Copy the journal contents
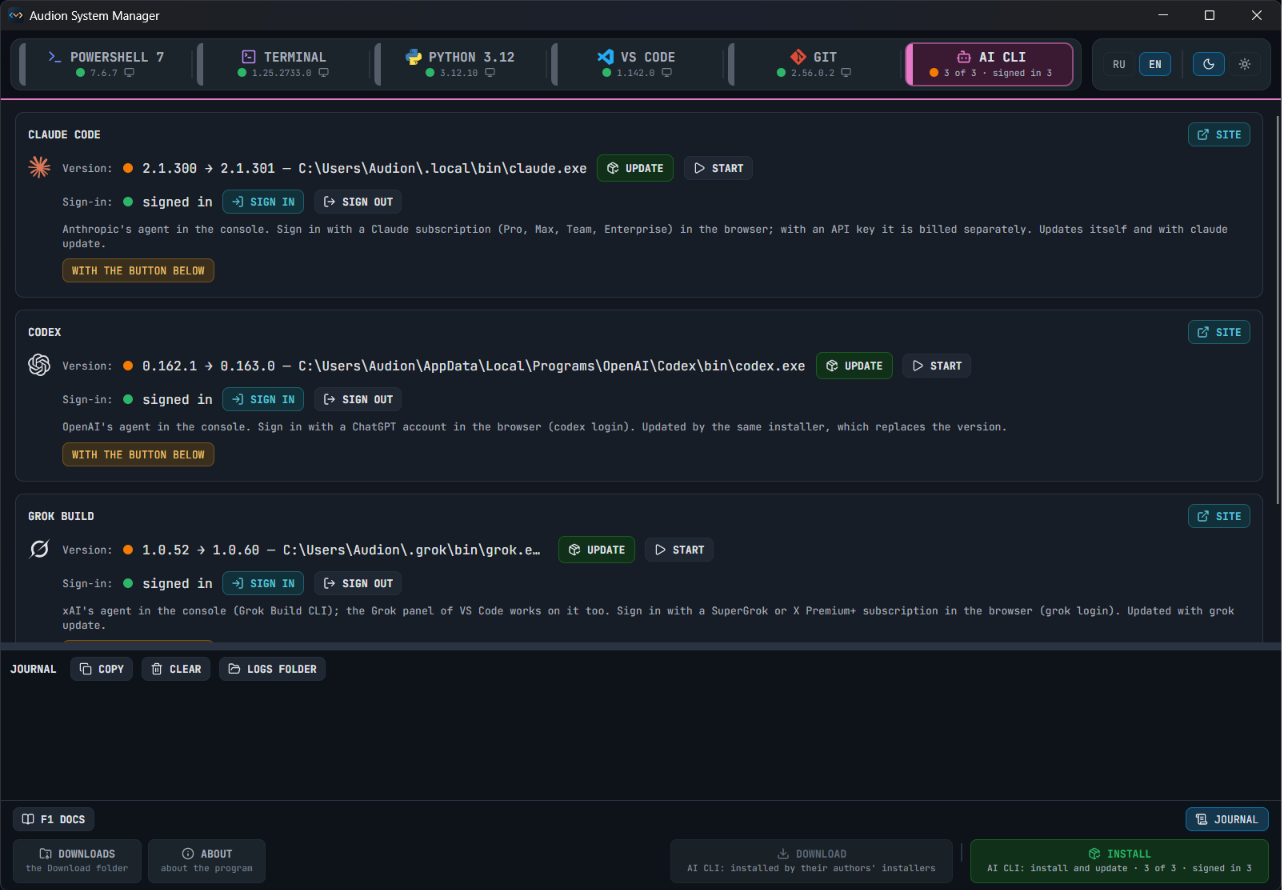This screenshot has height=890, width=1282. click(101, 669)
